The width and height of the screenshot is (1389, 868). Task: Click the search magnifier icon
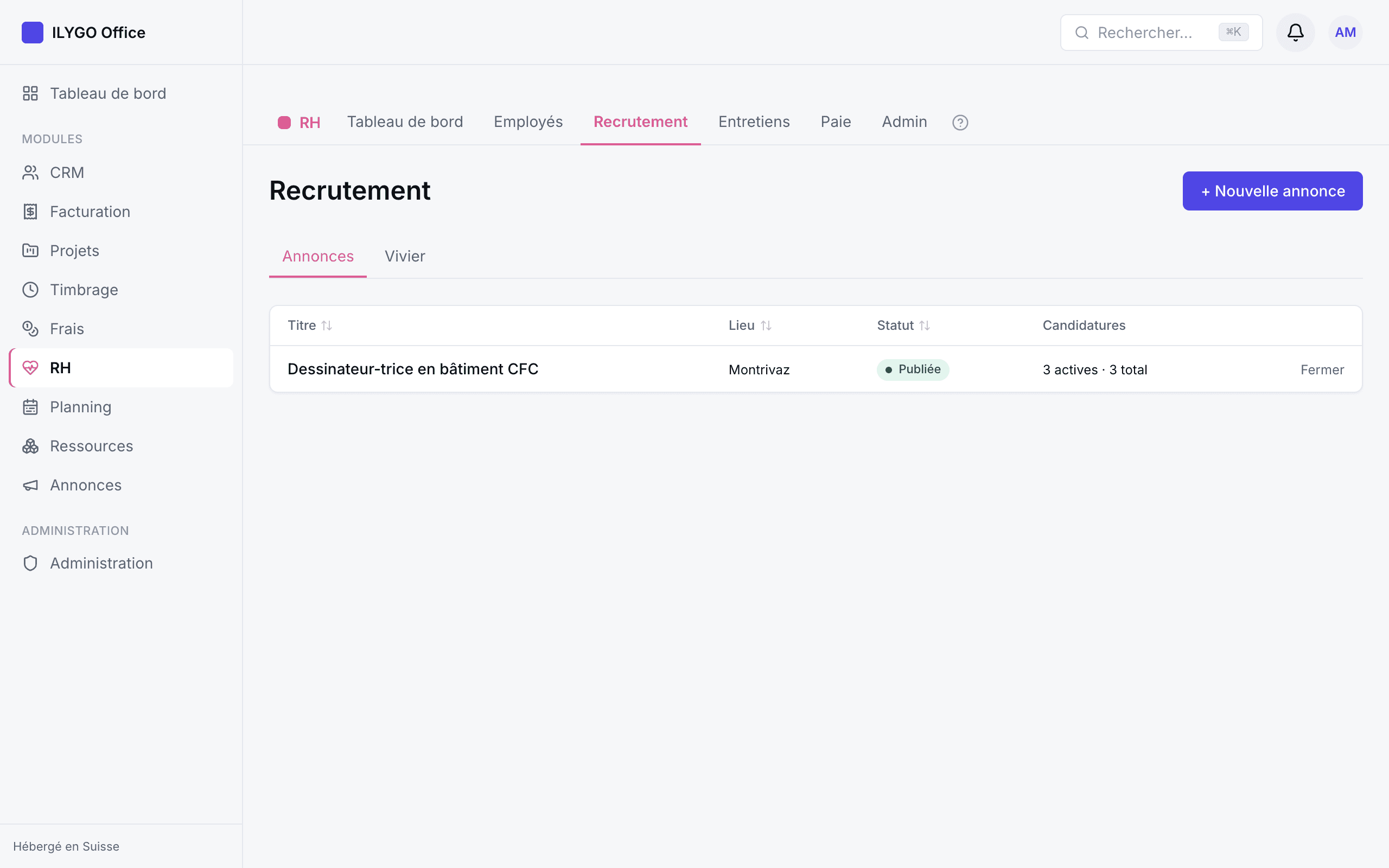click(x=1081, y=33)
